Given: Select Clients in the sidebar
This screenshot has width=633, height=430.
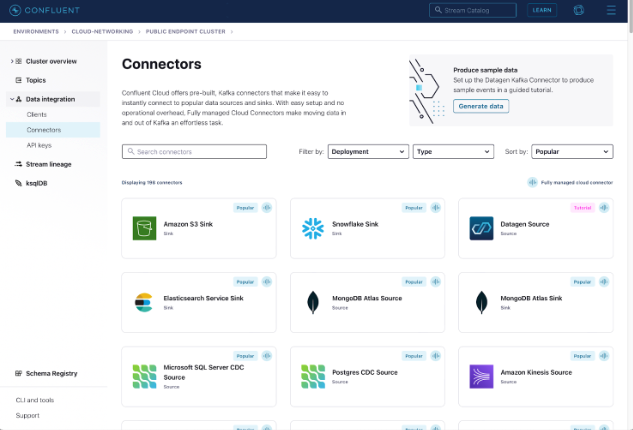Looking at the screenshot, I should click(36, 115).
